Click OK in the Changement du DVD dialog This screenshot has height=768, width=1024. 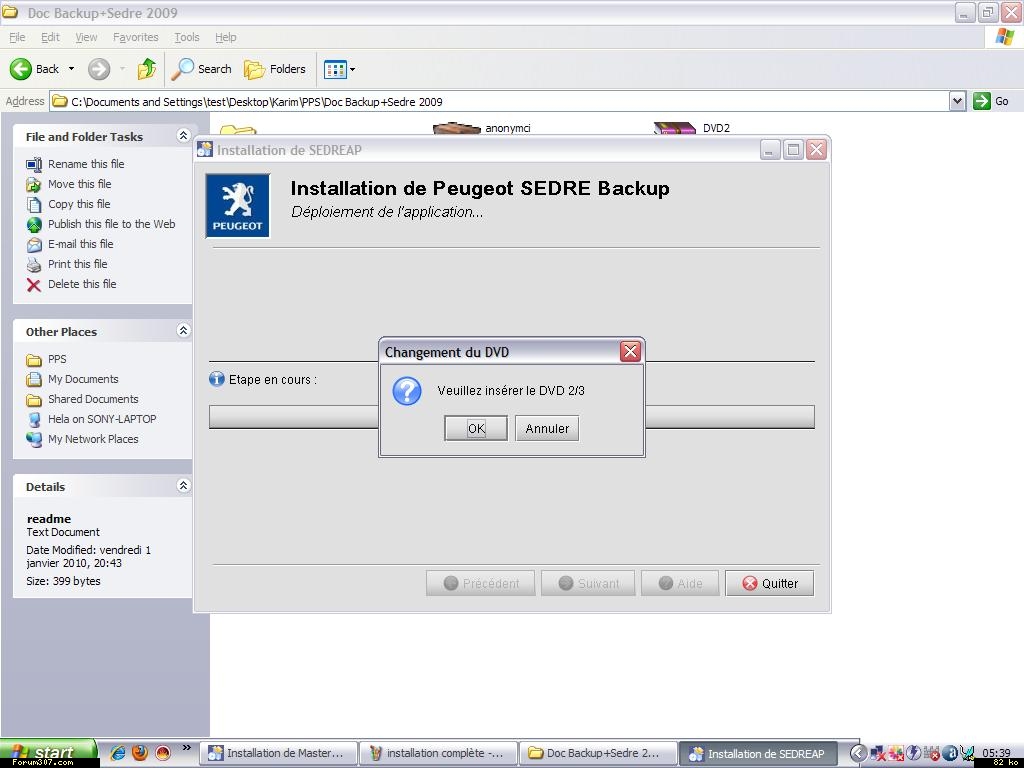(476, 428)
